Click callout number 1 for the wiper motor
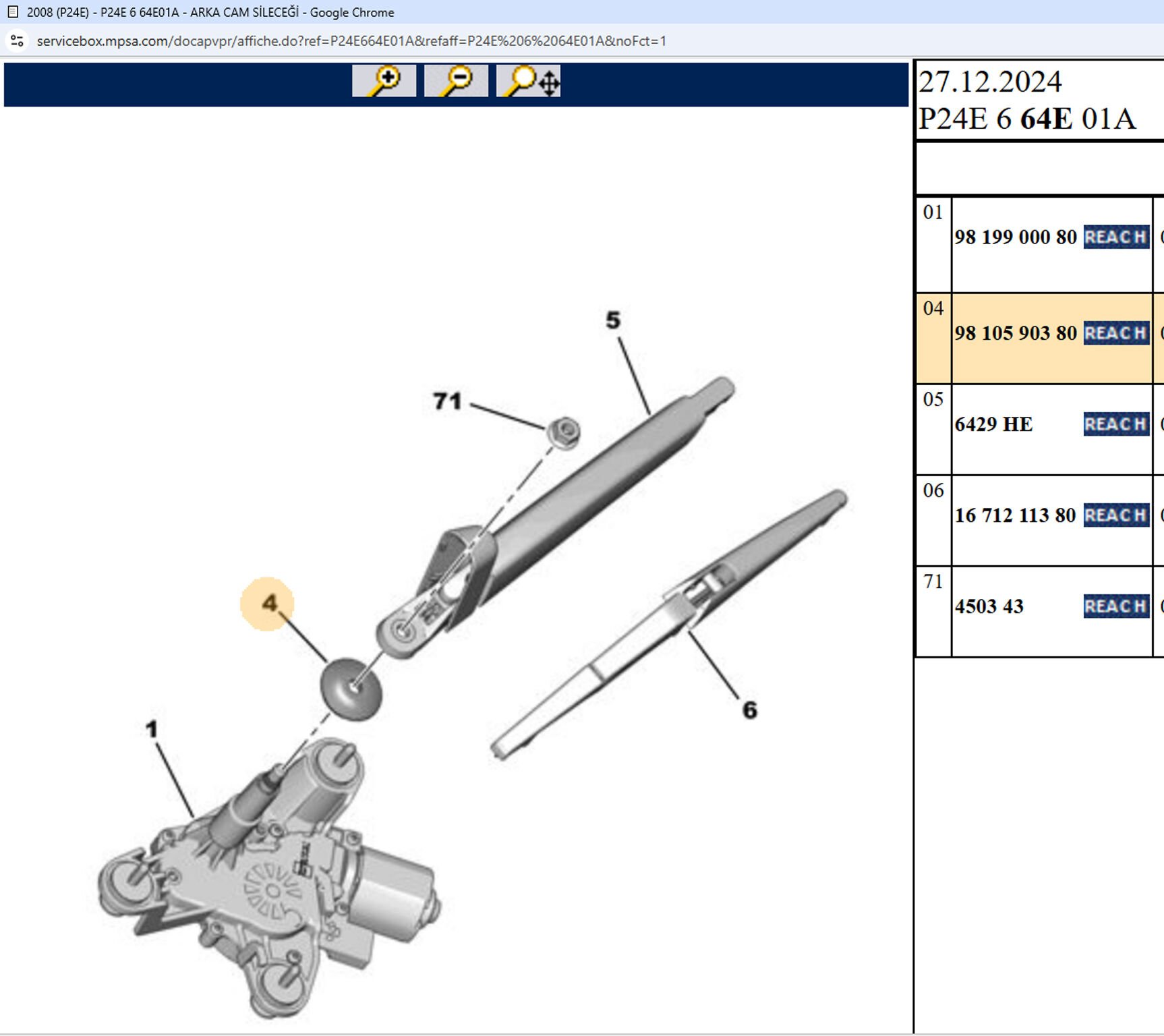Image resolution: width=1164 pixels, height=1036 pixels. (x=152, y=728)
